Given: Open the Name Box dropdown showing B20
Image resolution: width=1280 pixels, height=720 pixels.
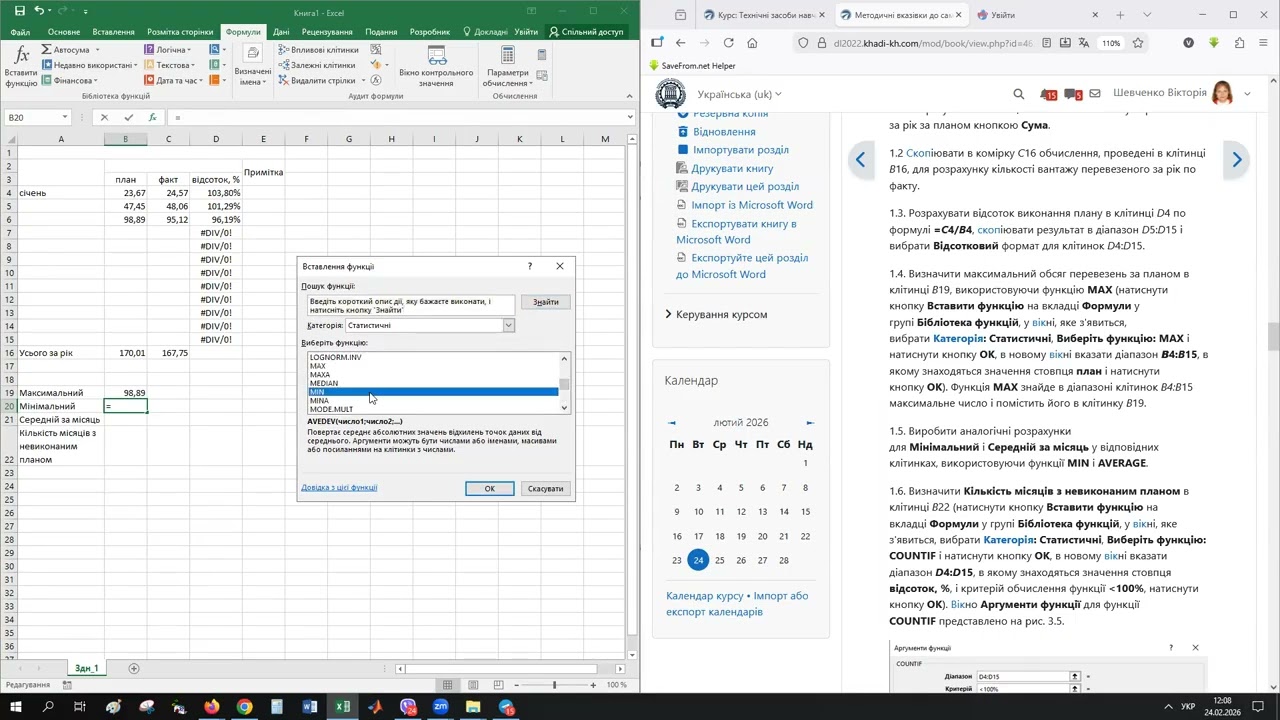Looking at the screenshot, I should 65,117.
